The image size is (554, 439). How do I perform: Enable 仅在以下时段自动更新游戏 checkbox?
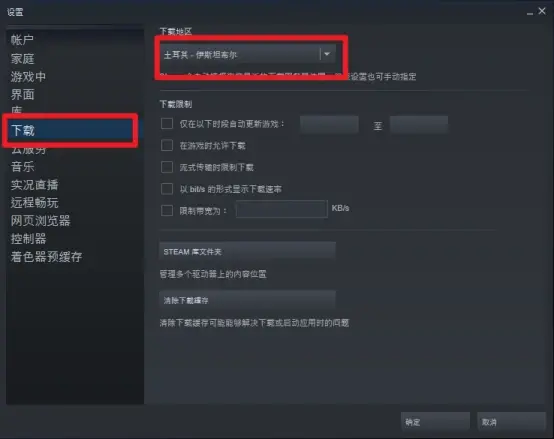click(x=167, y=124)
